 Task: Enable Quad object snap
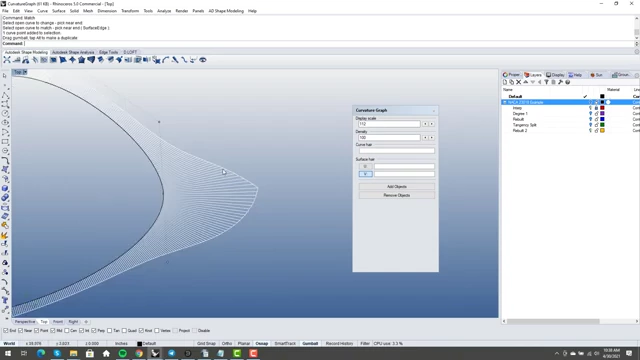coord(124,331)
